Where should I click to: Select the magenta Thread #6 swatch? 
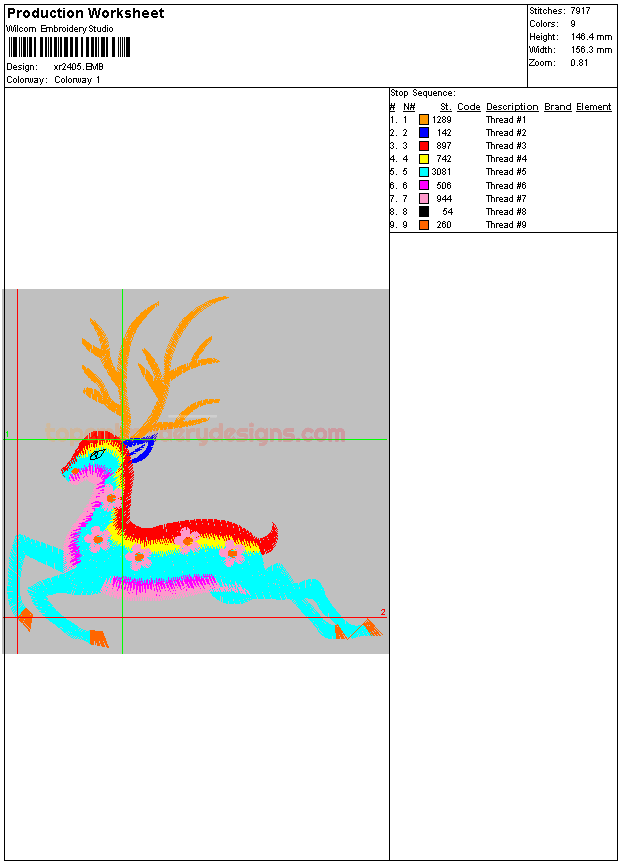click(x=424, y=186)
